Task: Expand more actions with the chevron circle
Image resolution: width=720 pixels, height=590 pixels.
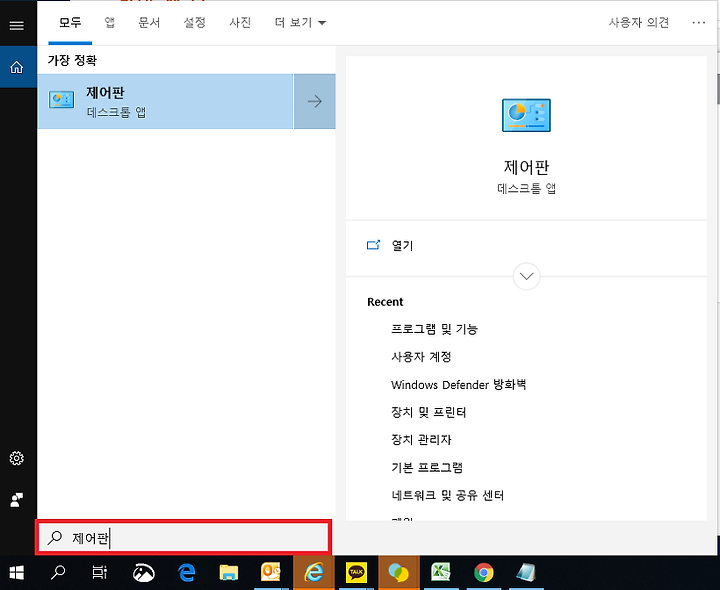Action: pyautogui.click(x=526, y=276)
